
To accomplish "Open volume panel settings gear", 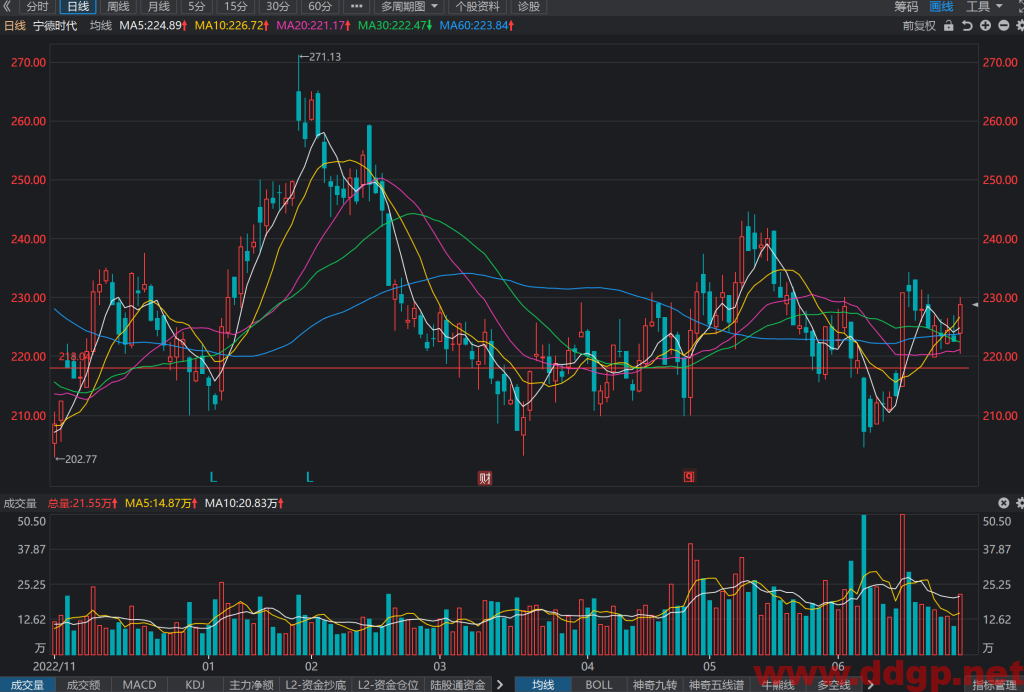I will [1020, 503].
